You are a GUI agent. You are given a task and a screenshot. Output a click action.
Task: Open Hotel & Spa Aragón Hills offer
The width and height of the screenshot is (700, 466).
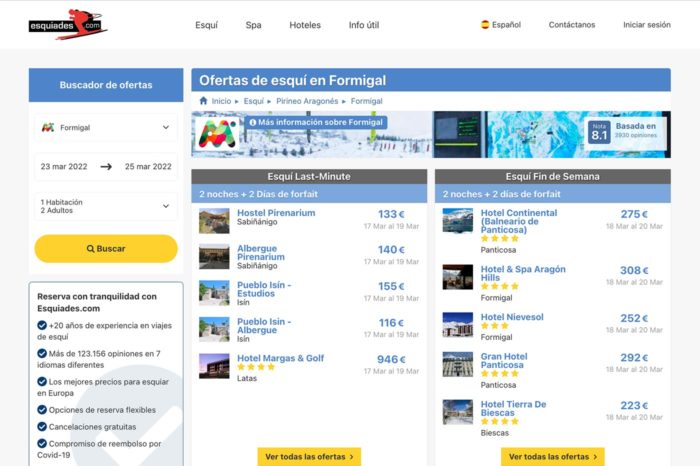pyautogui.click(x=523, y=273)
